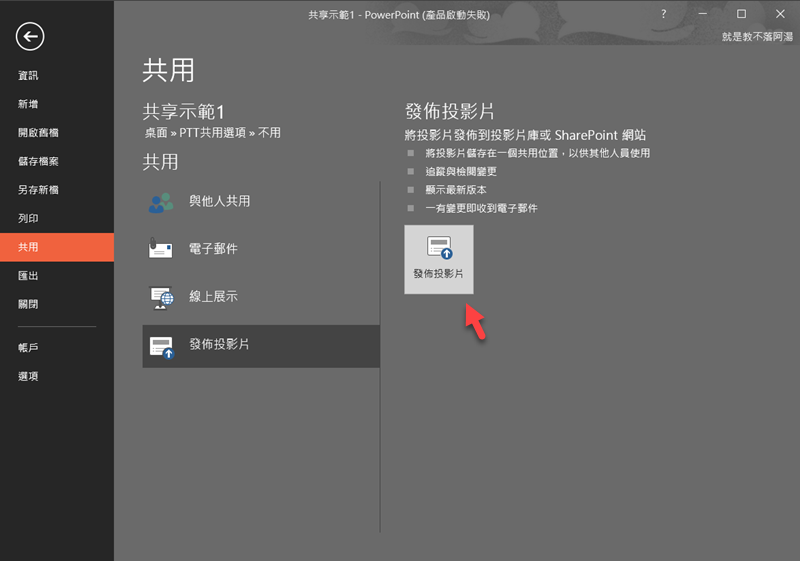The width and height of the screenshot is (800, 561).
Task: Open the 帳戶 page
Action: pos(28,348)
